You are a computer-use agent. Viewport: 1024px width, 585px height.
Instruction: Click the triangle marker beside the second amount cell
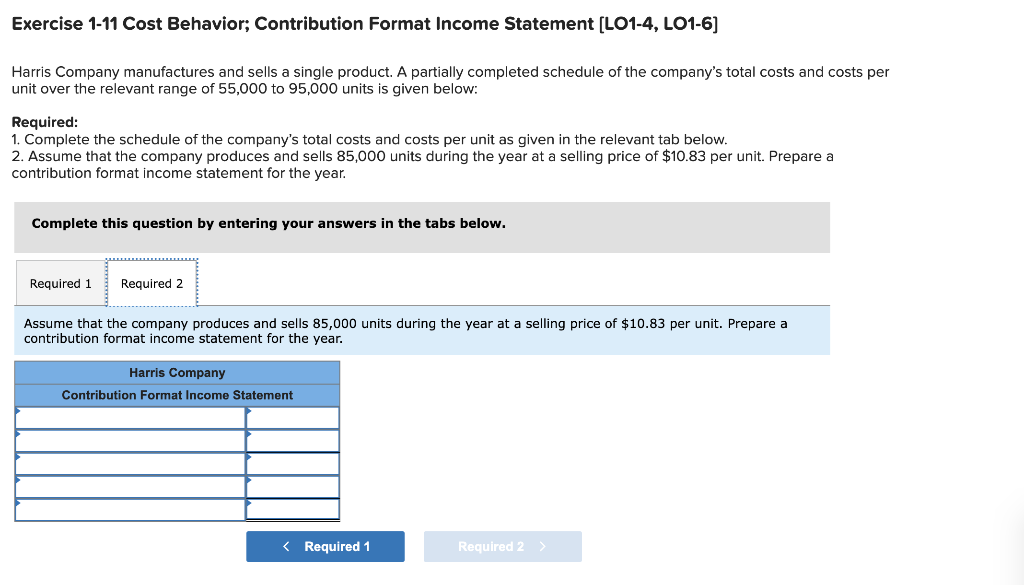click(x=249, y=434)
